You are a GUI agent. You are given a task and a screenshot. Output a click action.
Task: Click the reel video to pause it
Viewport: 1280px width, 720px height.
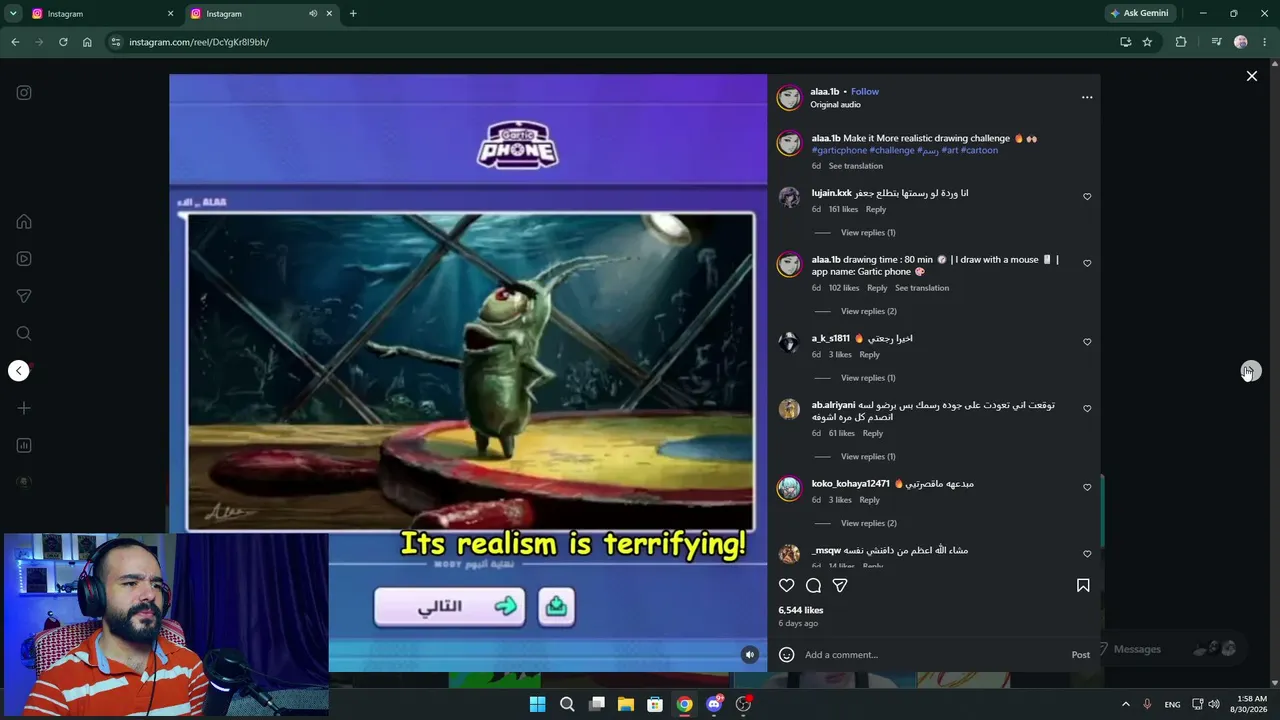tap(468, 372)
